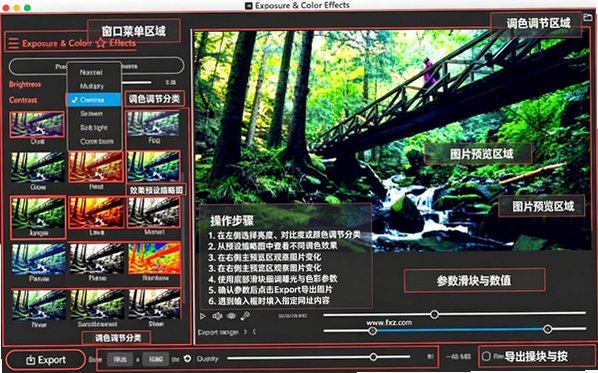Click the upper playback position slider handle
The width and height of the screenshot is (598, 373).
coord(434,315)
